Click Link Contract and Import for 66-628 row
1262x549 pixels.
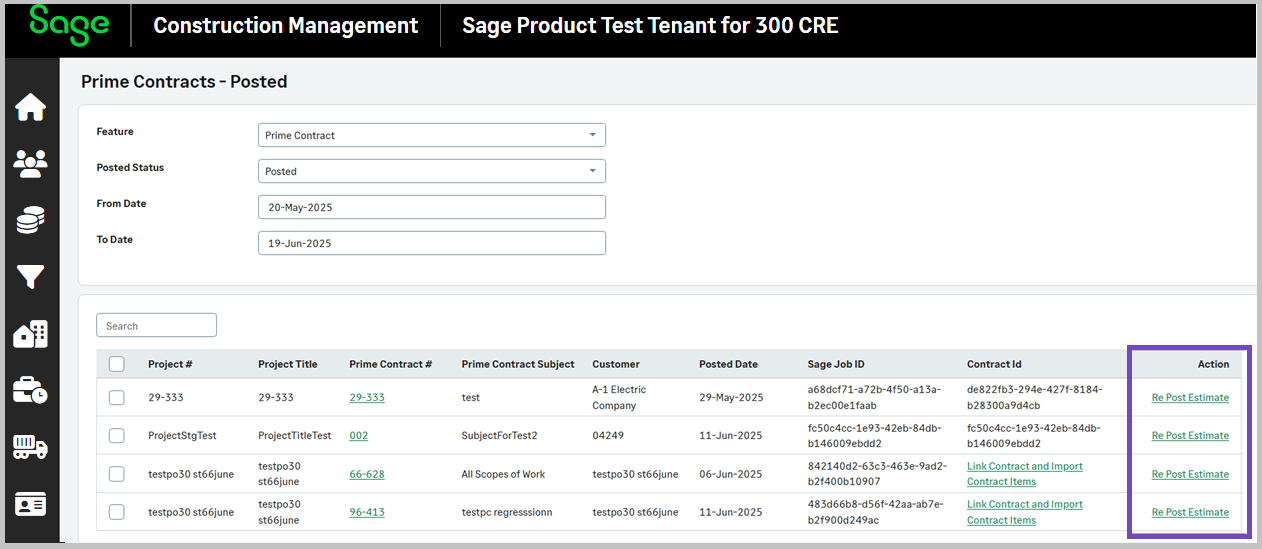point(1025,474)
